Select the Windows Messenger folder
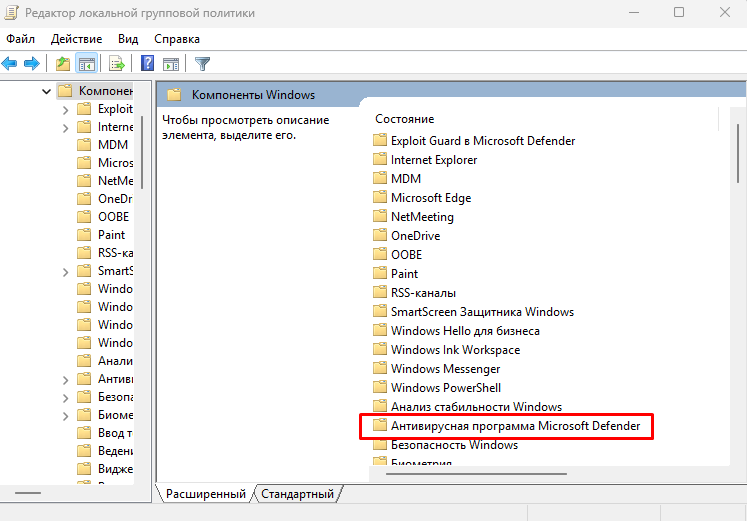This screenshot has height=521, width=747. 437,369
